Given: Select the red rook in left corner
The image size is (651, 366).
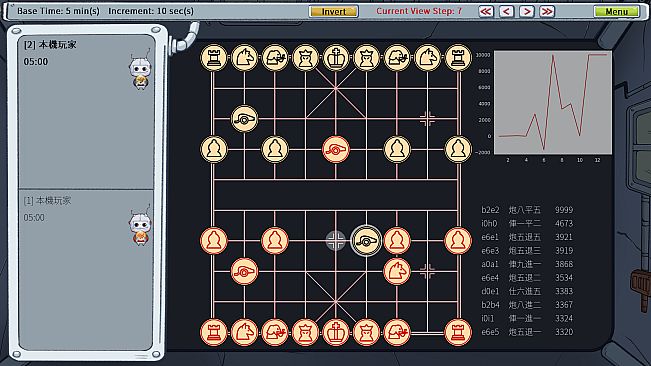Looking at the screenshot, I should click(213, 332).
